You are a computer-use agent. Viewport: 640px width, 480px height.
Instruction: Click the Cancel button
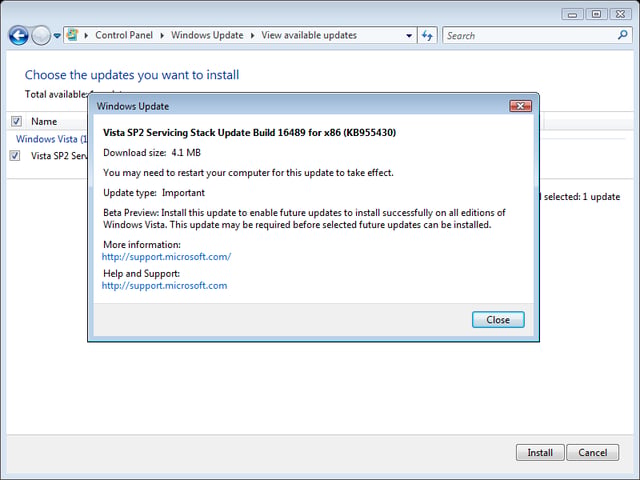click(593, 453)
